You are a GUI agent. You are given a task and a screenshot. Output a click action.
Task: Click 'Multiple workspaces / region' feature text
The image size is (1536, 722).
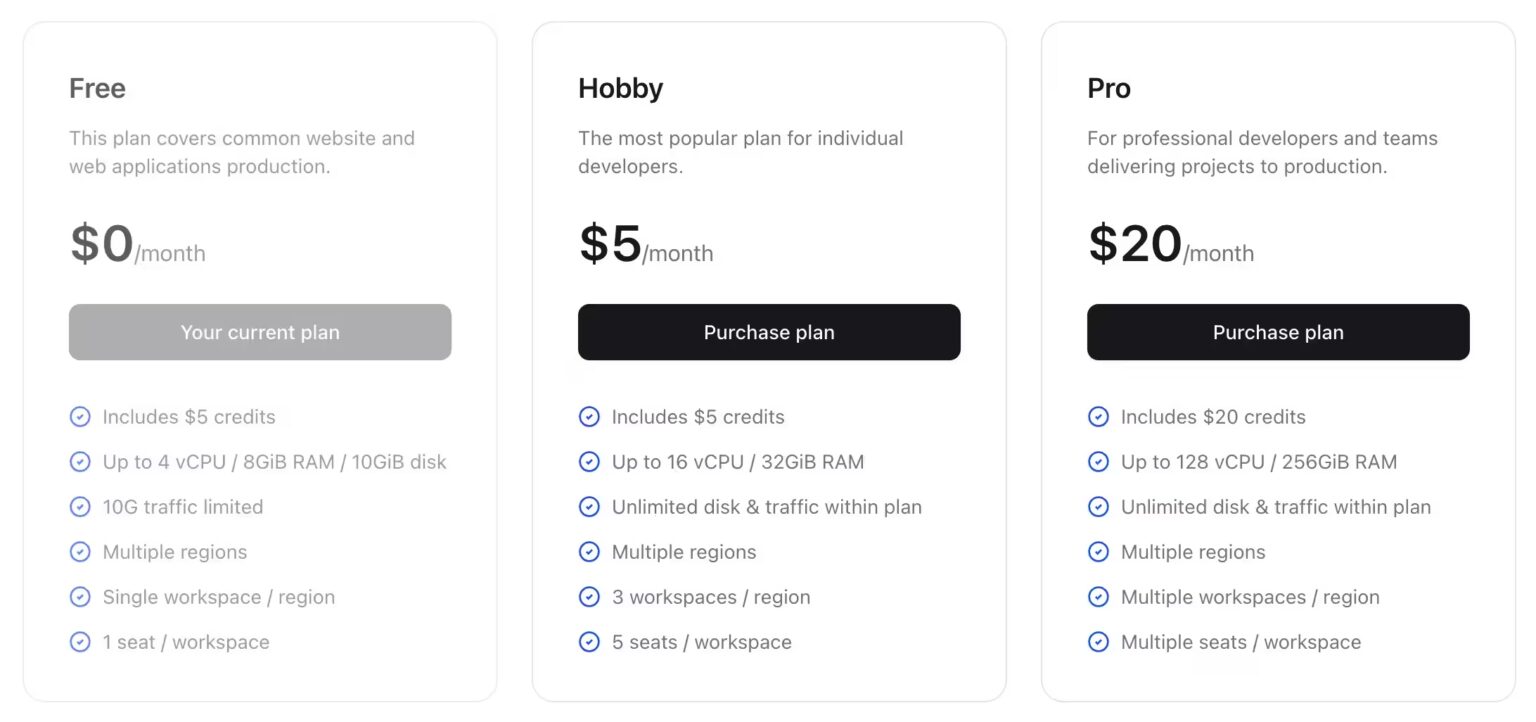pos(1249,597)
